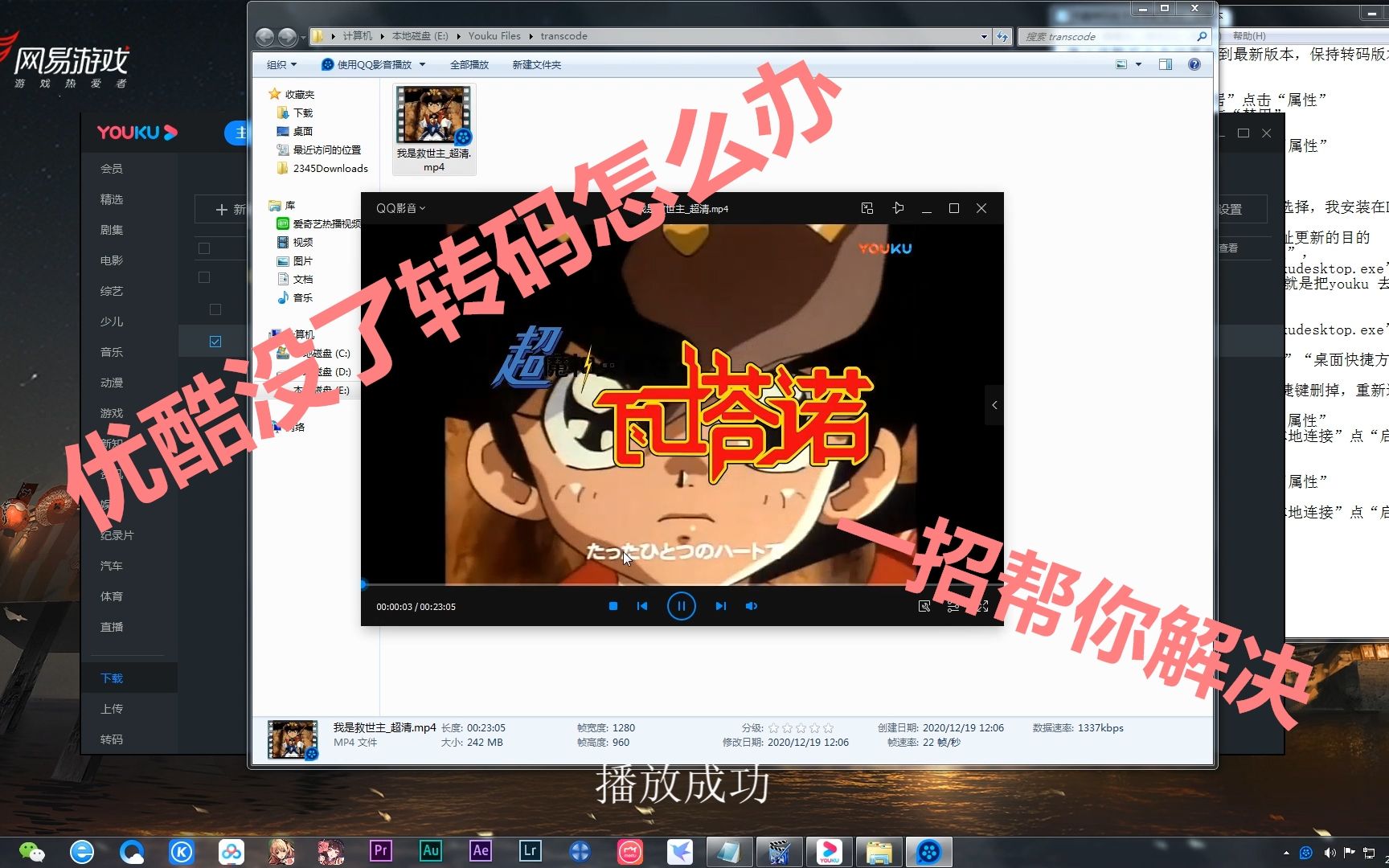Image resolution: width=1389 pixels, height=868 pixels.
Task: Change Explorer view mode icon
Action: click(1121, 64)
